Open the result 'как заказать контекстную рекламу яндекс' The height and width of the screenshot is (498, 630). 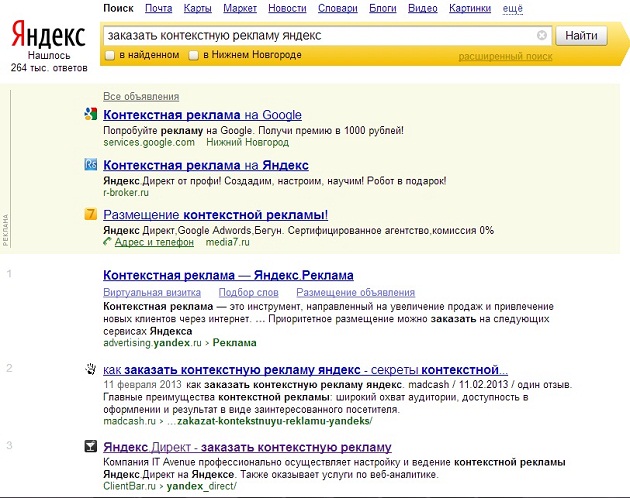[x=305, y=370]
